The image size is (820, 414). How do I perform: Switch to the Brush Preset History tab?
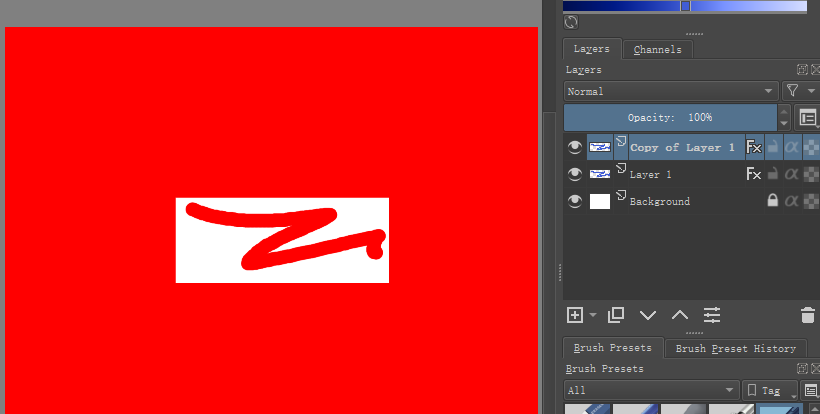(x=735, y=349)
